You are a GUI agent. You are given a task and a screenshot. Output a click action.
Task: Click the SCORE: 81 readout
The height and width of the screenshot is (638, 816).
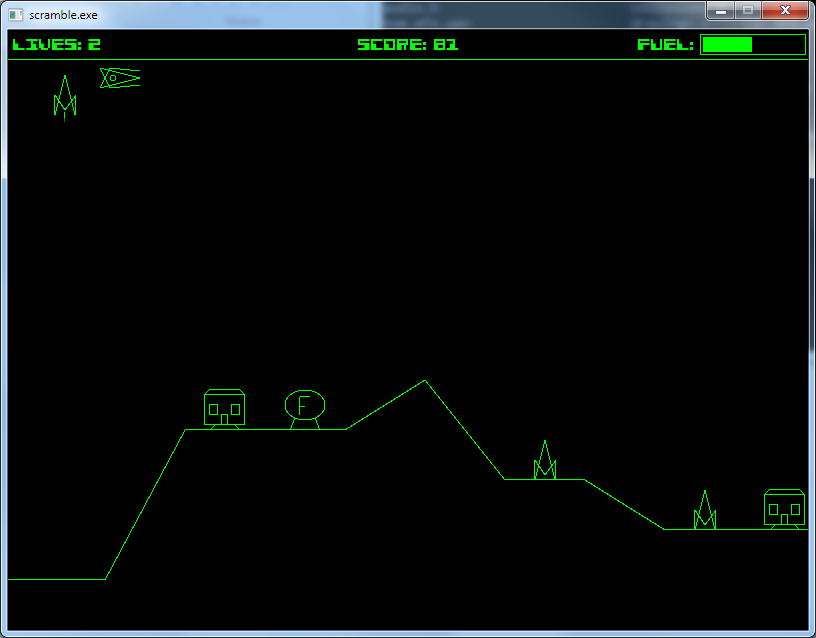coord(408,44)
